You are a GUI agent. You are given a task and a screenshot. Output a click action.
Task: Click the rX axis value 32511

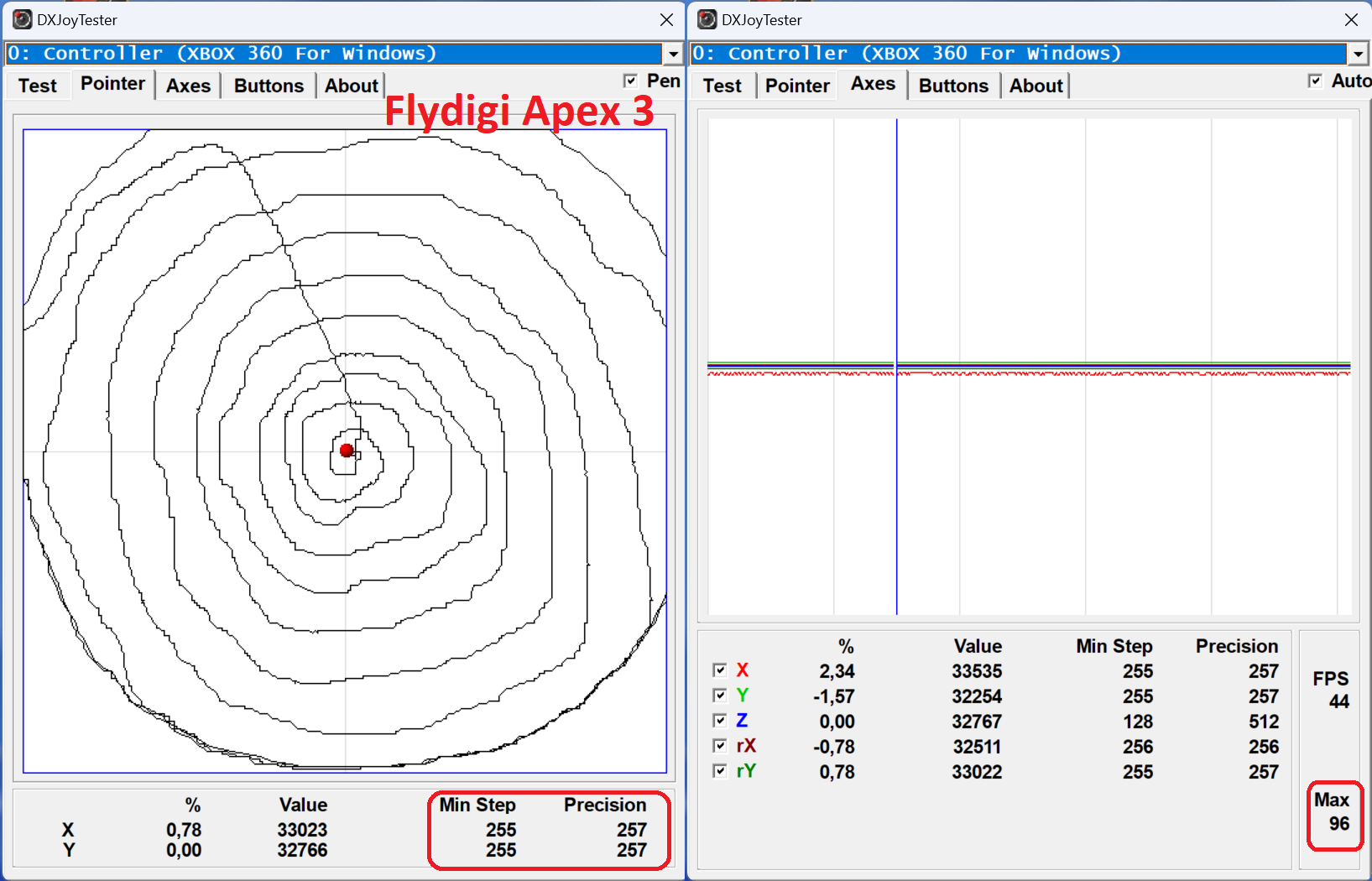(977, 747)
